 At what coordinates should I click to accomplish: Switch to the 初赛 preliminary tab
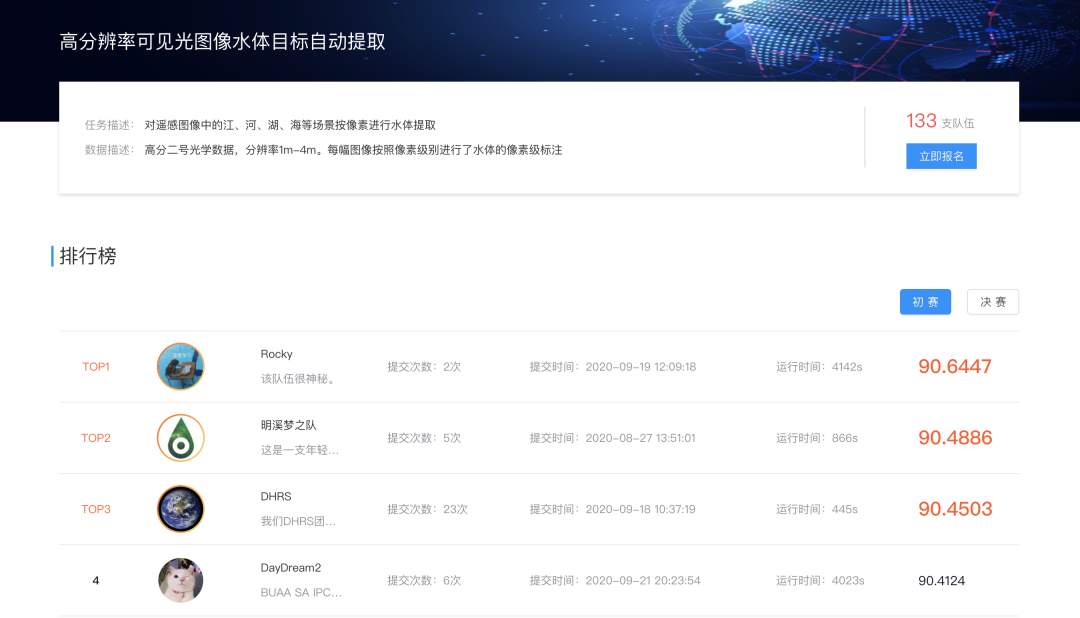(x=925, y=302)
